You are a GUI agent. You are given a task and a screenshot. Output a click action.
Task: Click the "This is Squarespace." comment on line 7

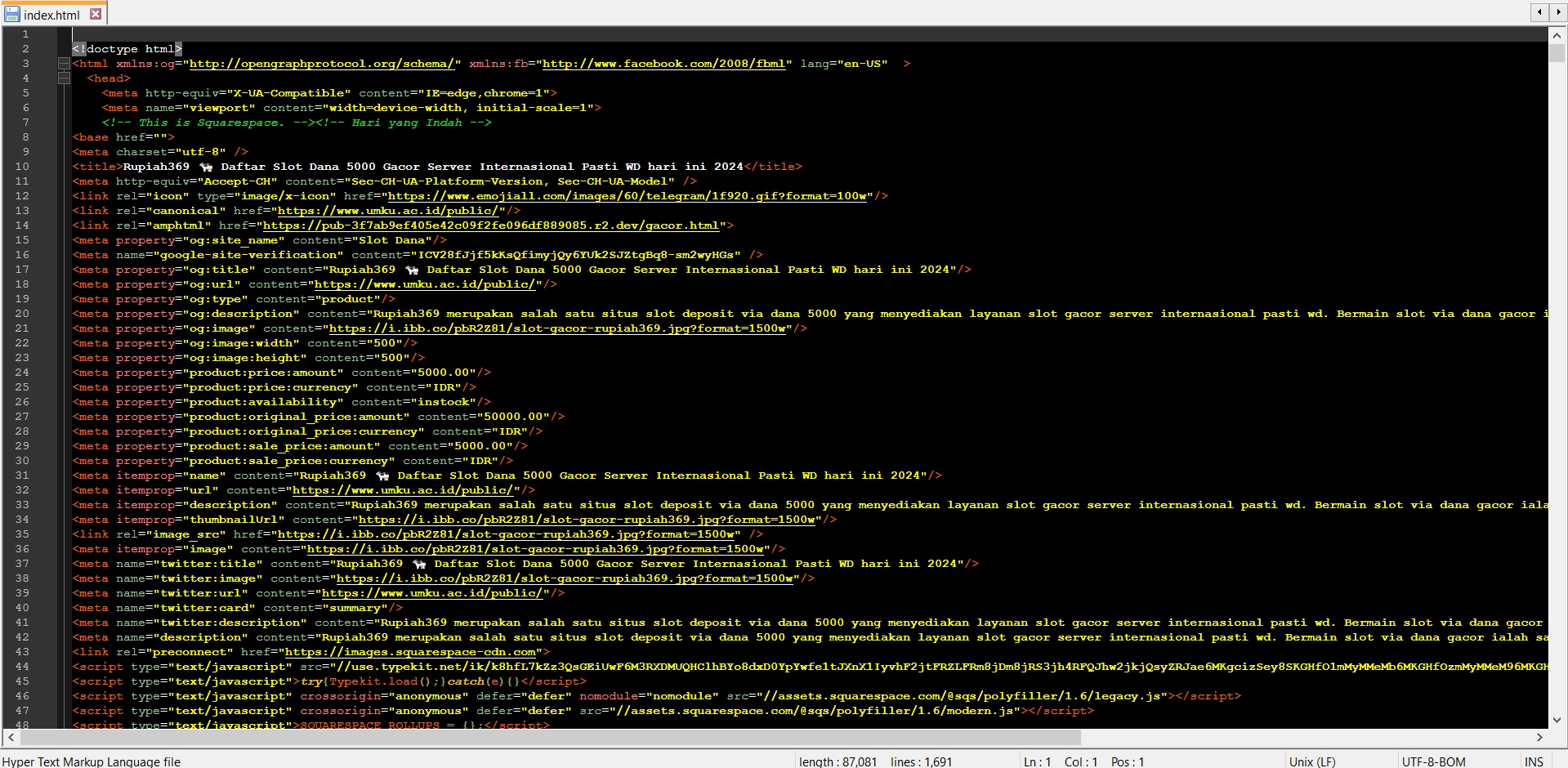click(211, 123)
